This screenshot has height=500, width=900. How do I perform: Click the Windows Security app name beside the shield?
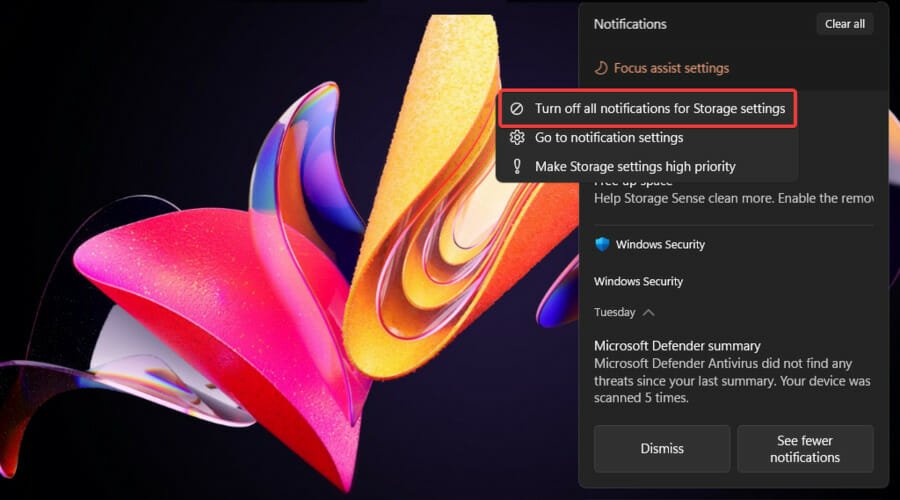pyautogui.click(x=660, y=244)
